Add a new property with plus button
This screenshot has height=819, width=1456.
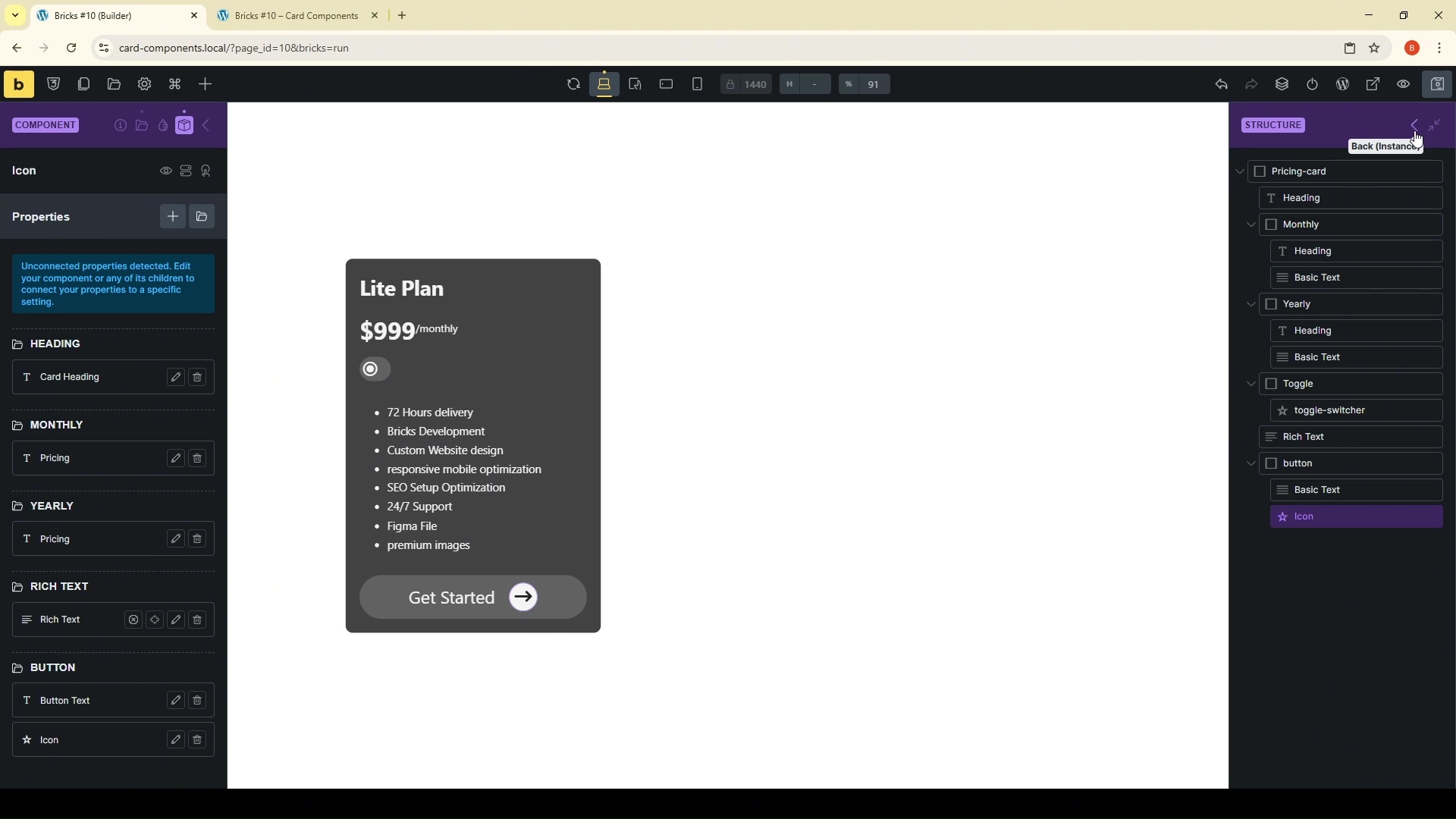[x=173, y=217]
